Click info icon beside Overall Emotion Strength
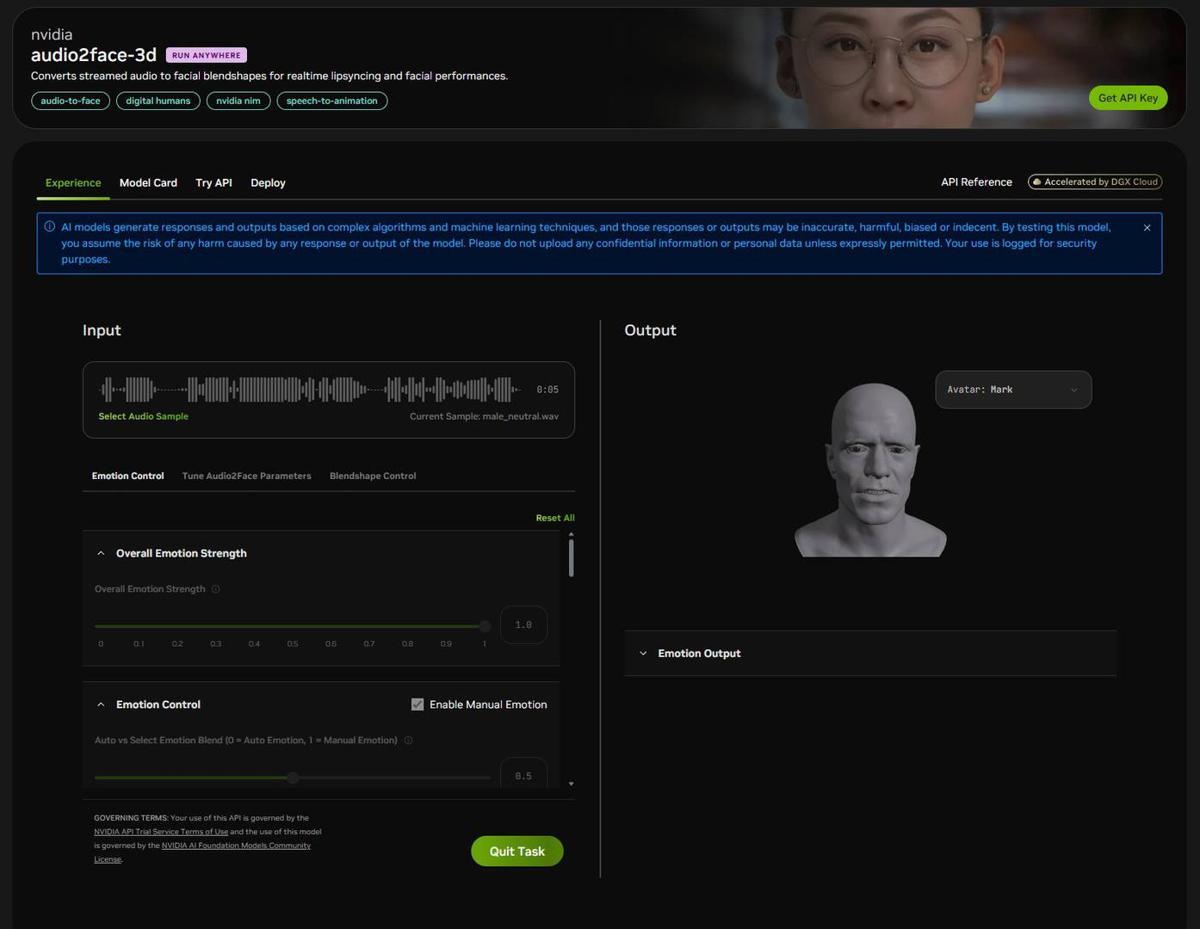This screenshot has height=929, width=1200. (216, 589)
